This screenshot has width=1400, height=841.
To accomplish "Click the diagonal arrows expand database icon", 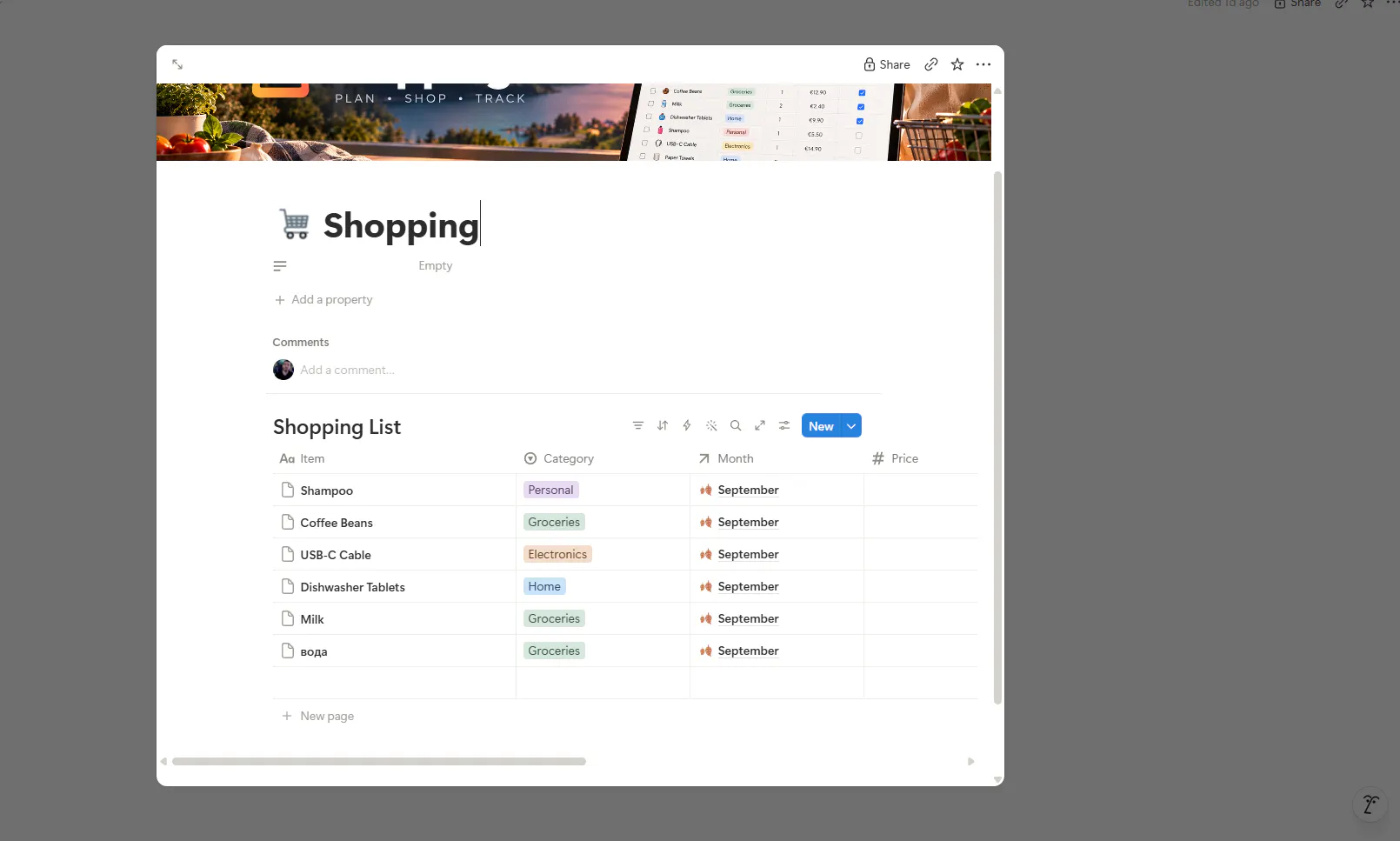I will coord(760,425).
